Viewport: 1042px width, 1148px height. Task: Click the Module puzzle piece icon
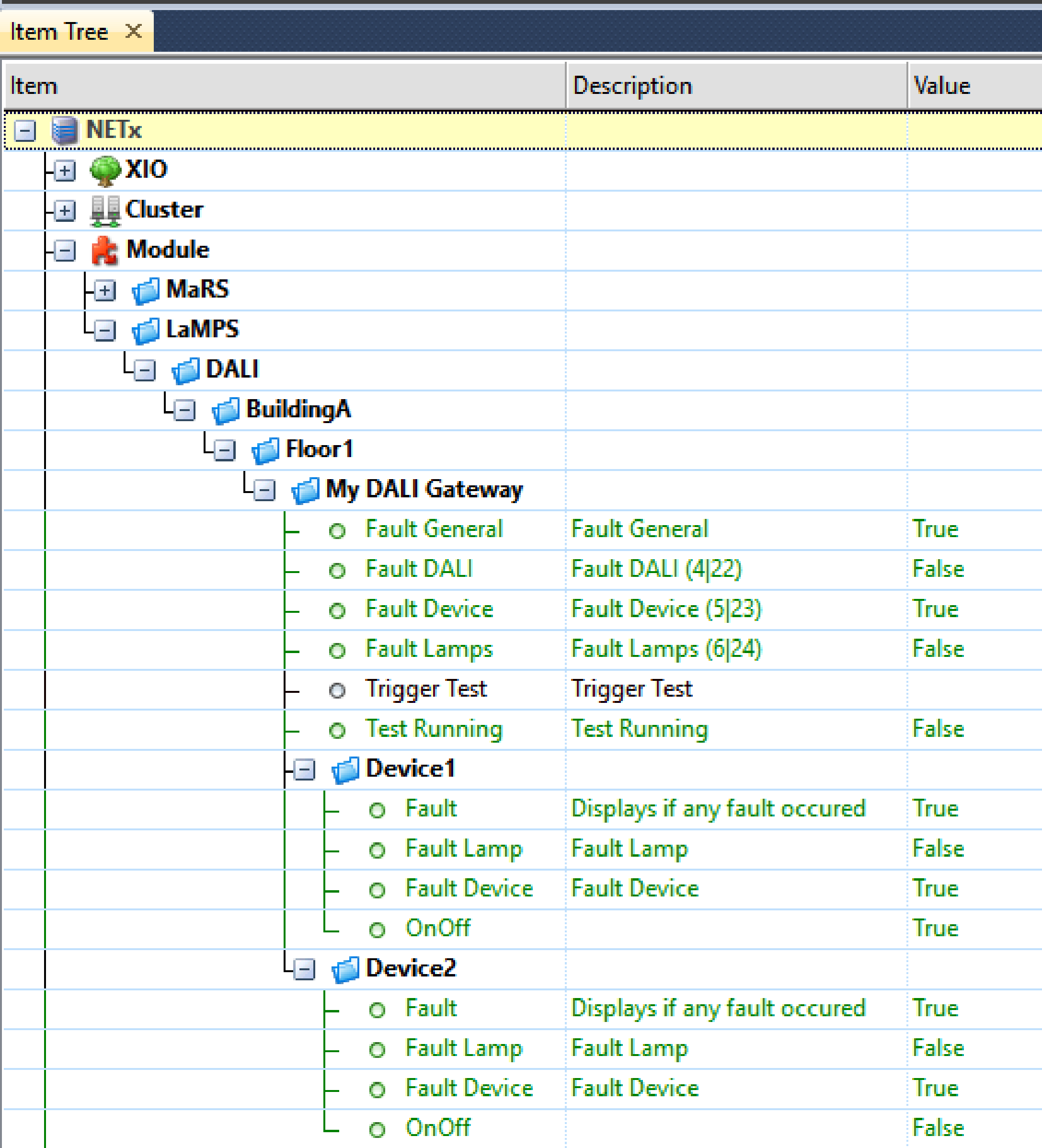[x=105, y=250]
